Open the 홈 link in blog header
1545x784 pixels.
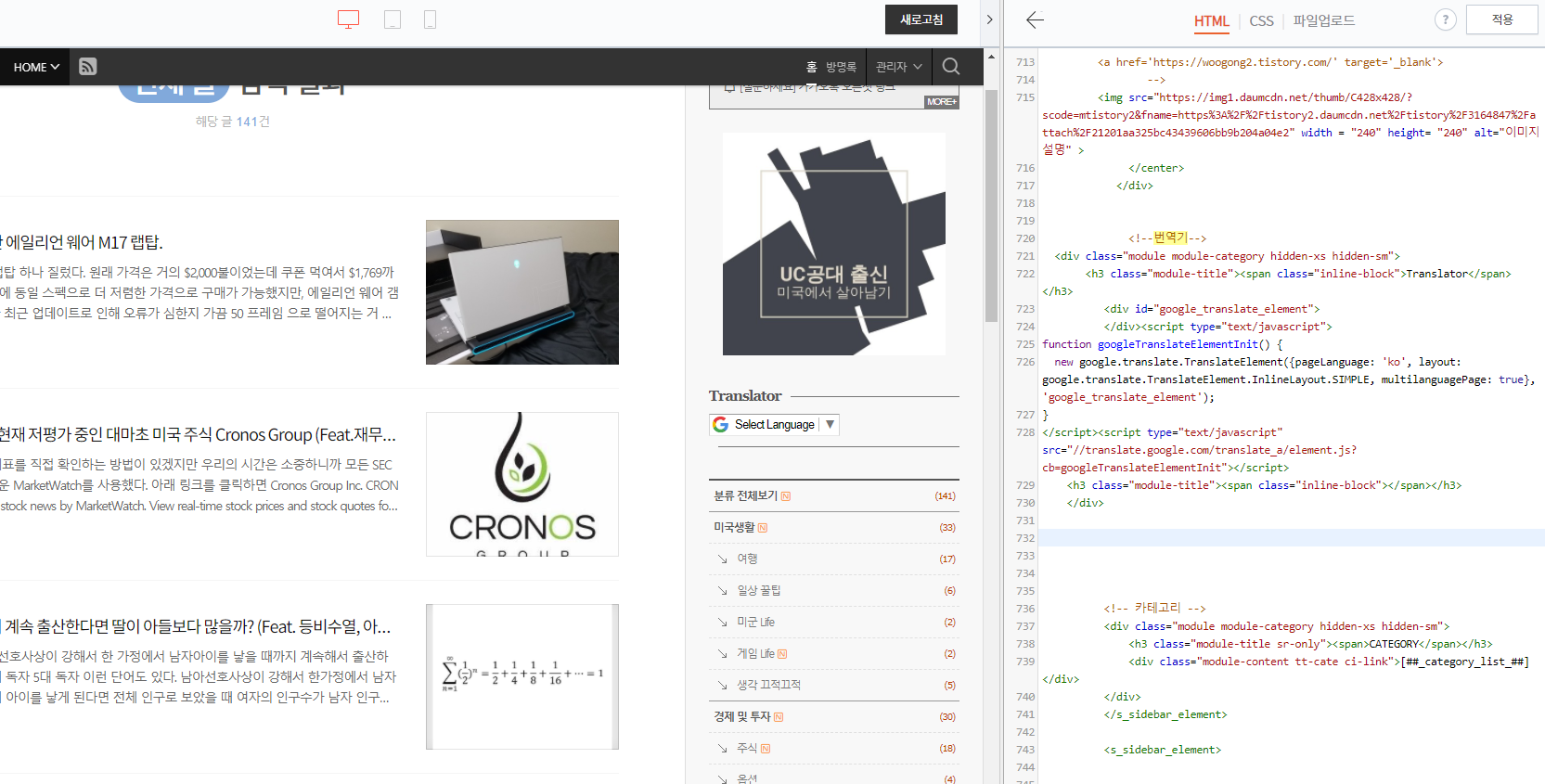(x=811, y=67)
